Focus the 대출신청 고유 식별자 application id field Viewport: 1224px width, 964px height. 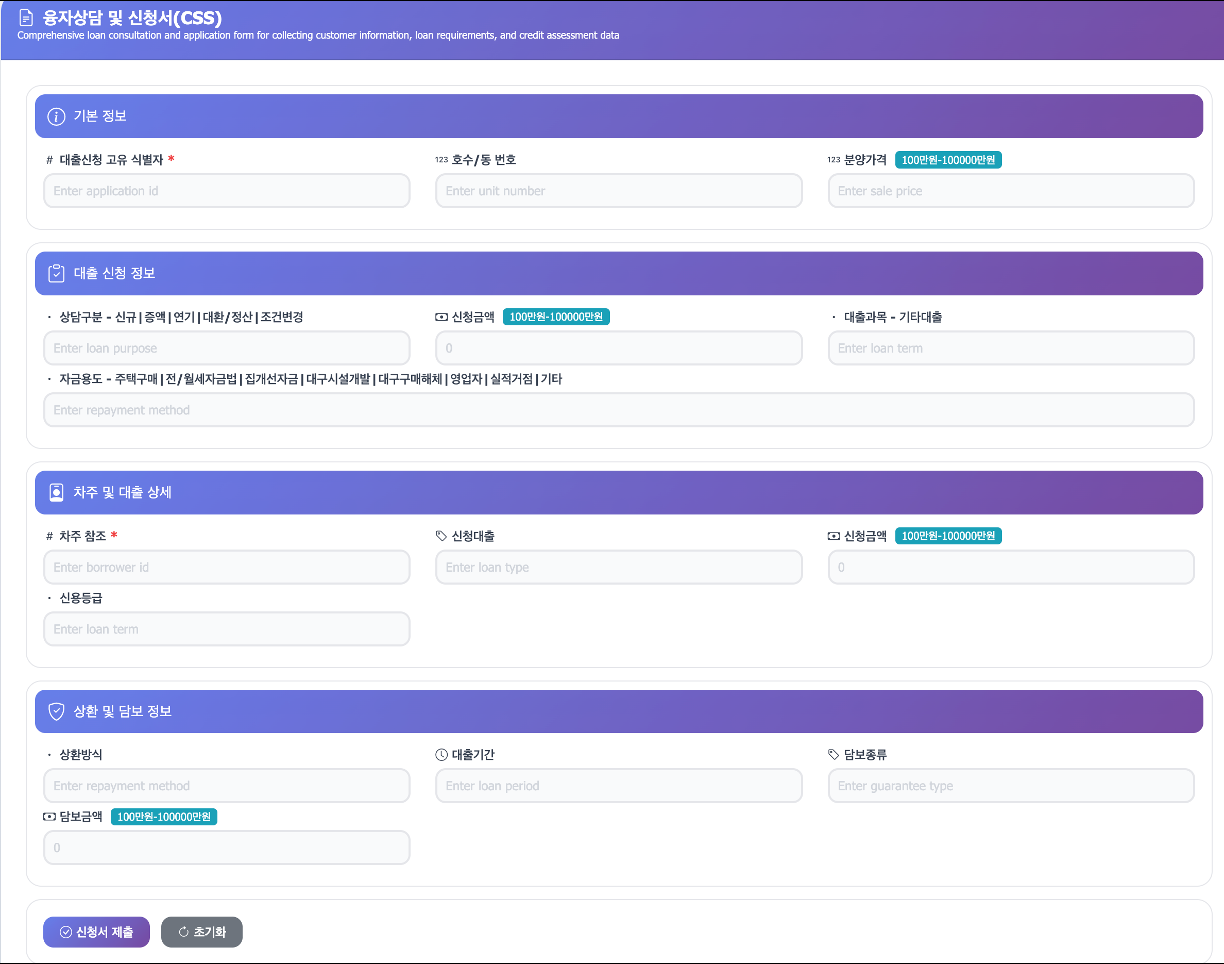pos(227,191)
